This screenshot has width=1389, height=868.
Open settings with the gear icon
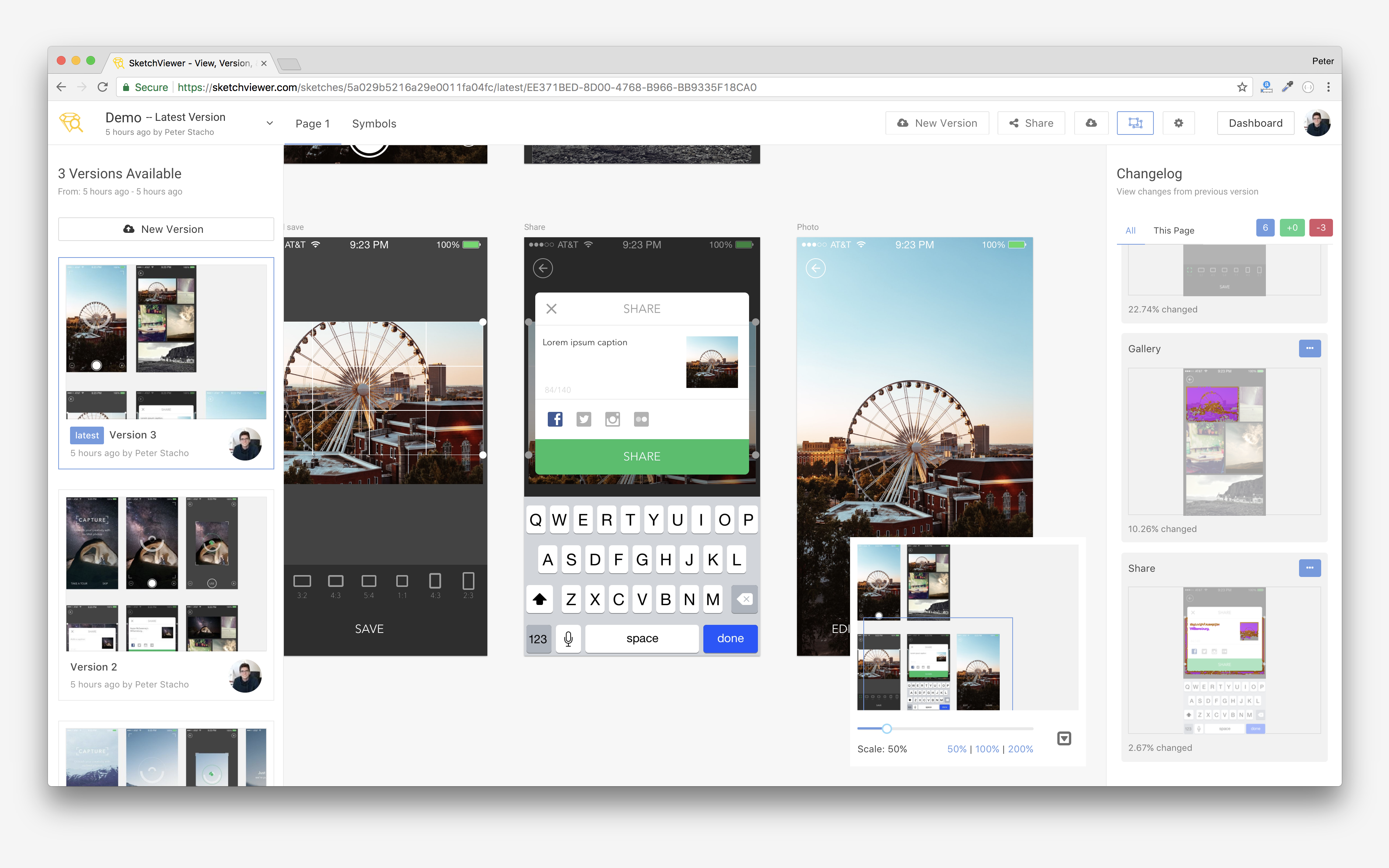click(1179, 123)
